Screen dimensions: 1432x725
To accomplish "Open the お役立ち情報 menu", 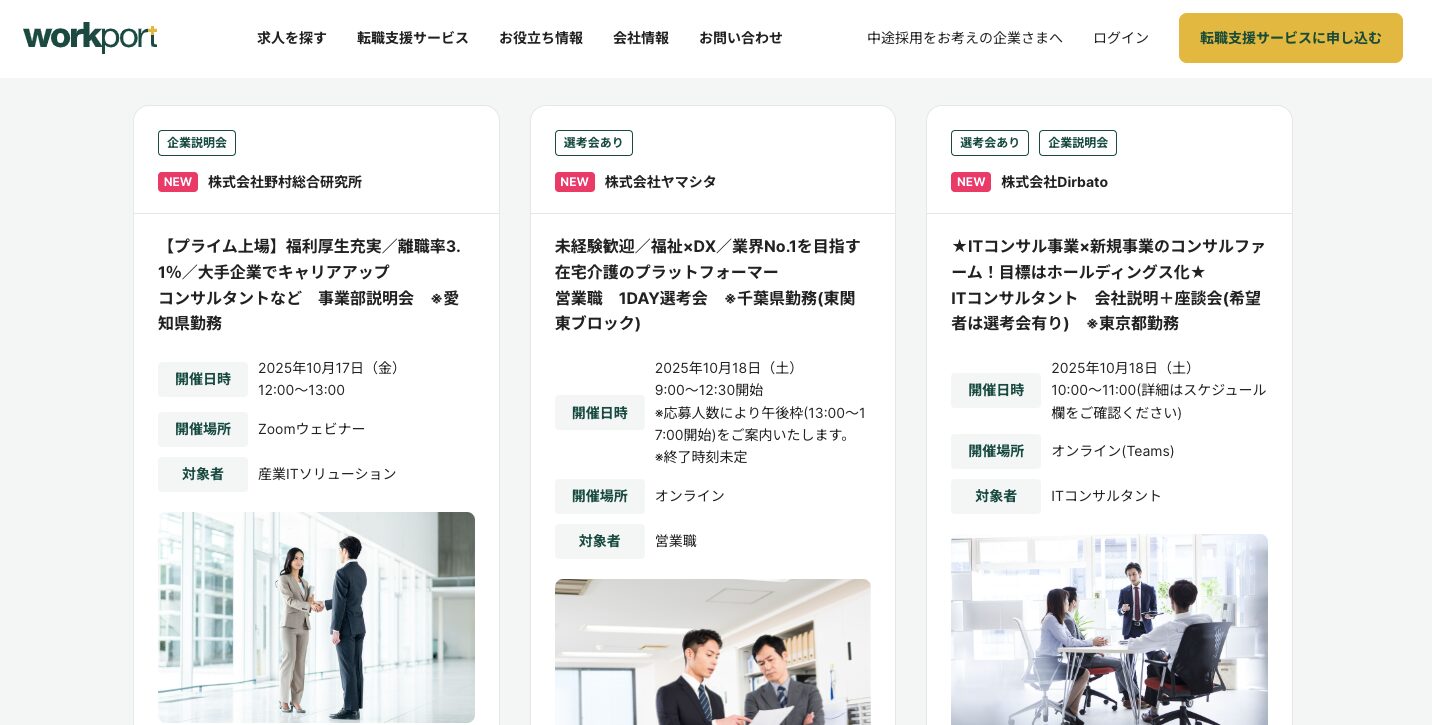I will 541,38.
